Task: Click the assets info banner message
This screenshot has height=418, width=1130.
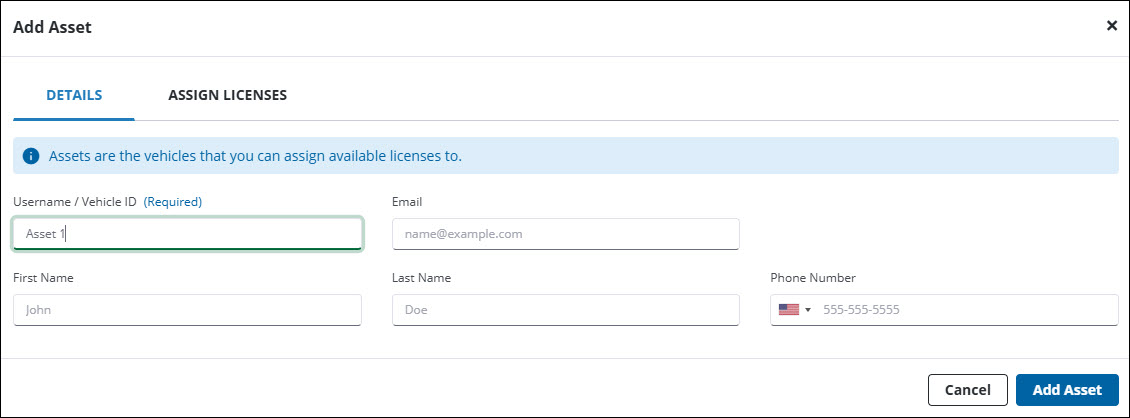Action: pyautogui.click(x=255, y=156)
